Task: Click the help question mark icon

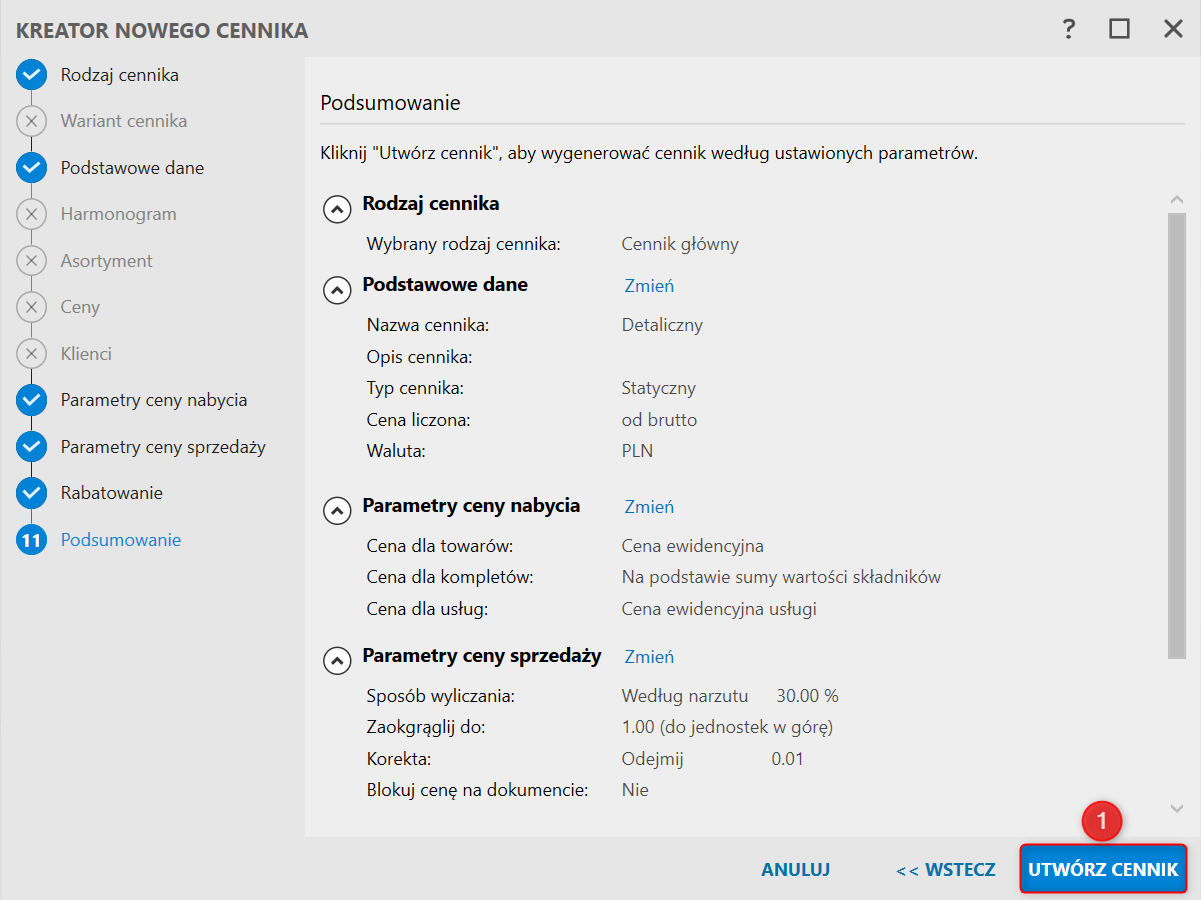Action: pos(1069,29)
